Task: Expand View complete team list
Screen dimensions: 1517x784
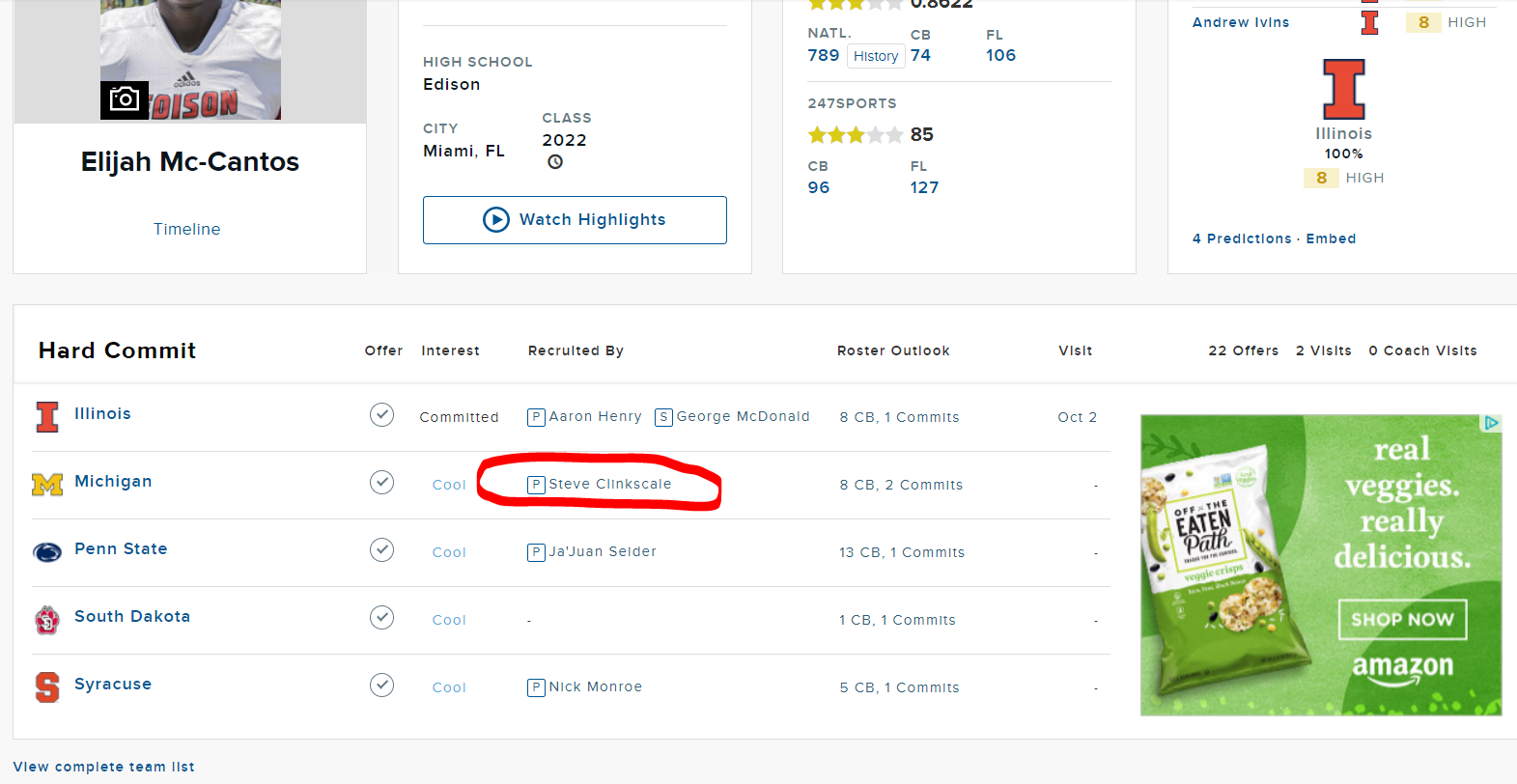Action: pos(104,767)
